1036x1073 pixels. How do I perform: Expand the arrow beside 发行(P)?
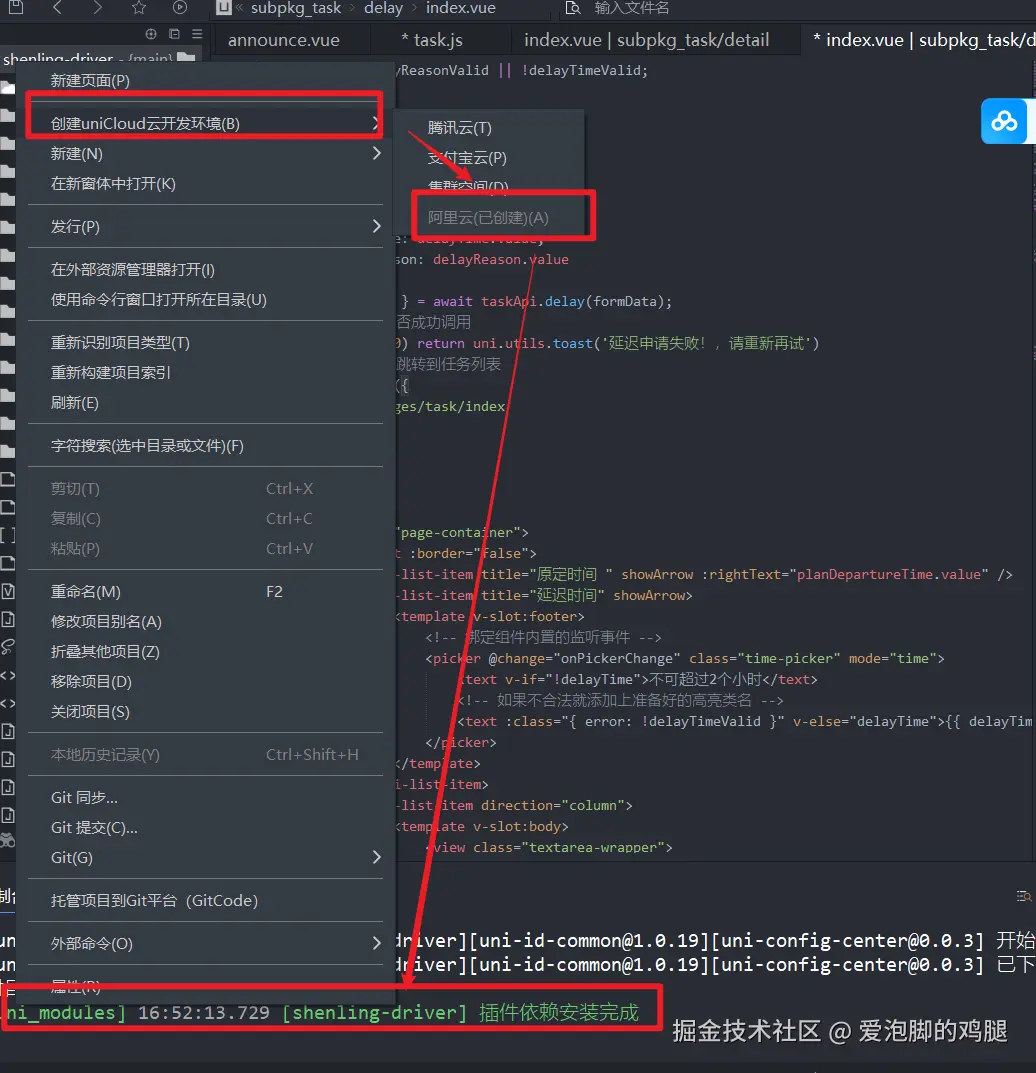(376, 226)
